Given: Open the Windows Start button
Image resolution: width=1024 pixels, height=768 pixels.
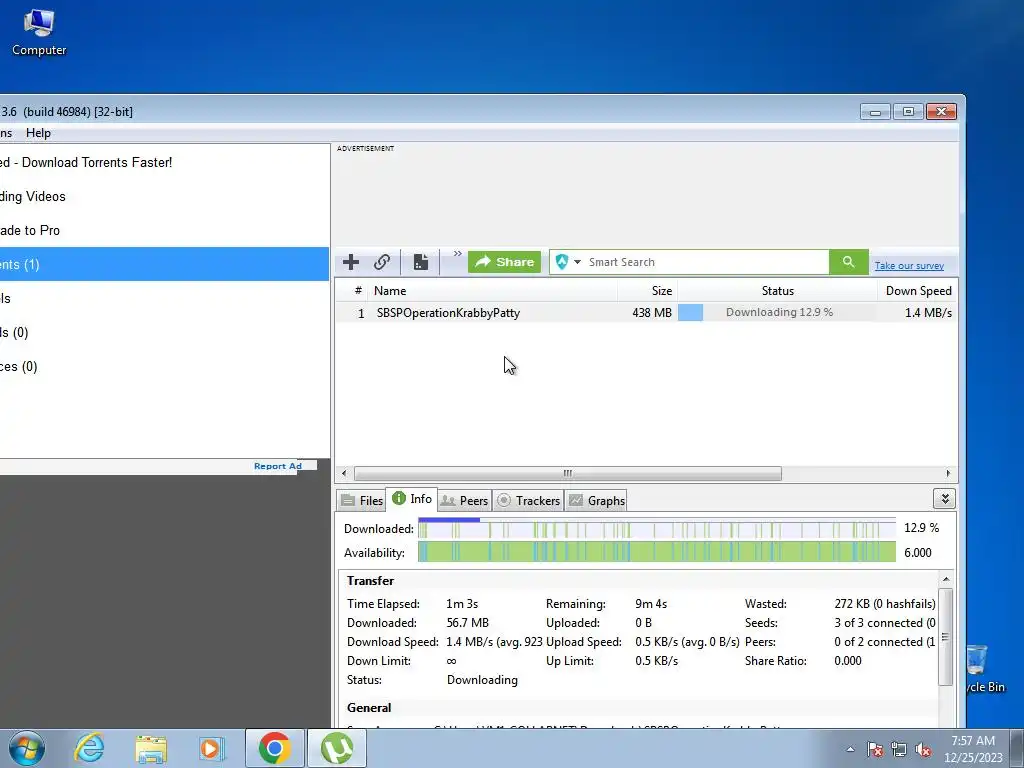Looking at the screenshot, I should 27,748.
